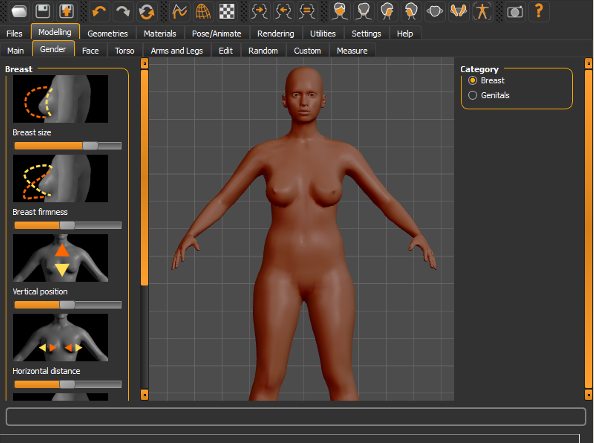Click the left panel scrollbar down arrow
This screenshot has width=594, height=443.
[x=144, y=395]
